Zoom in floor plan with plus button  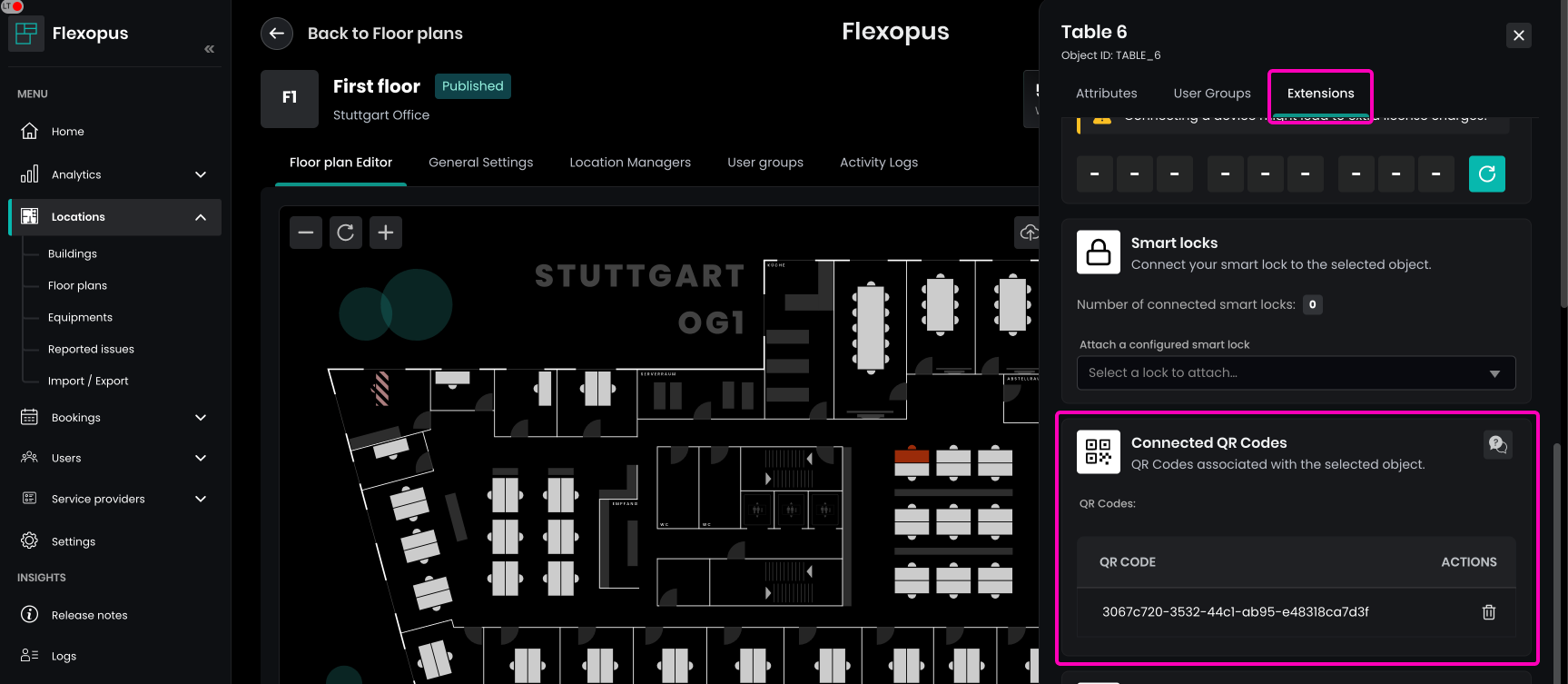pyautogui.click(x=386, y=233)
